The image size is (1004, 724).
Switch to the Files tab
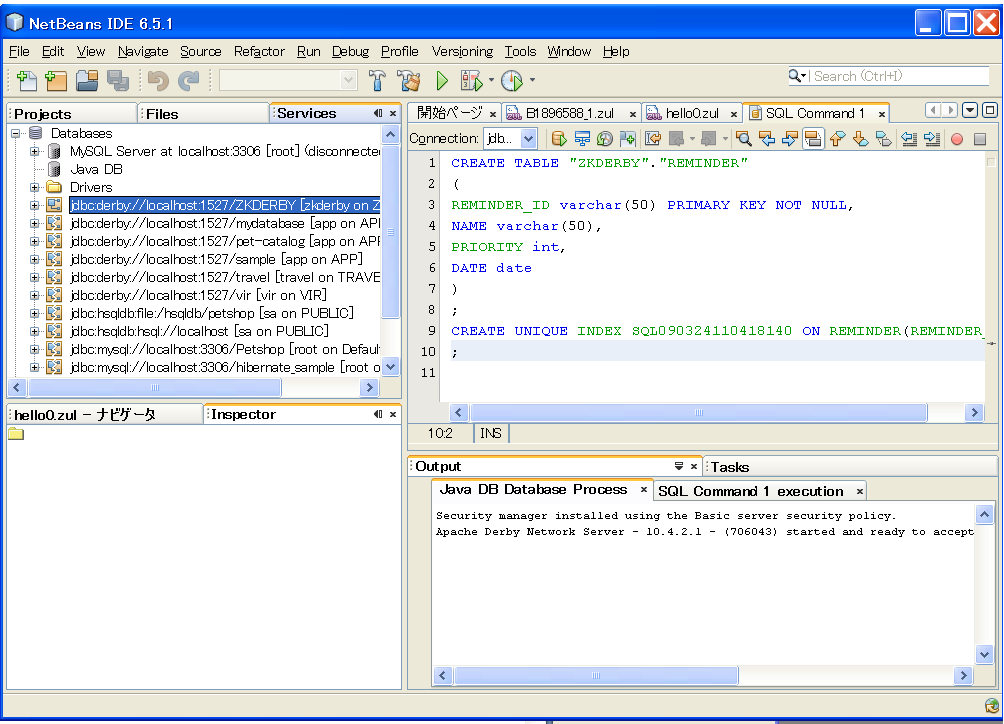[202, 114]
